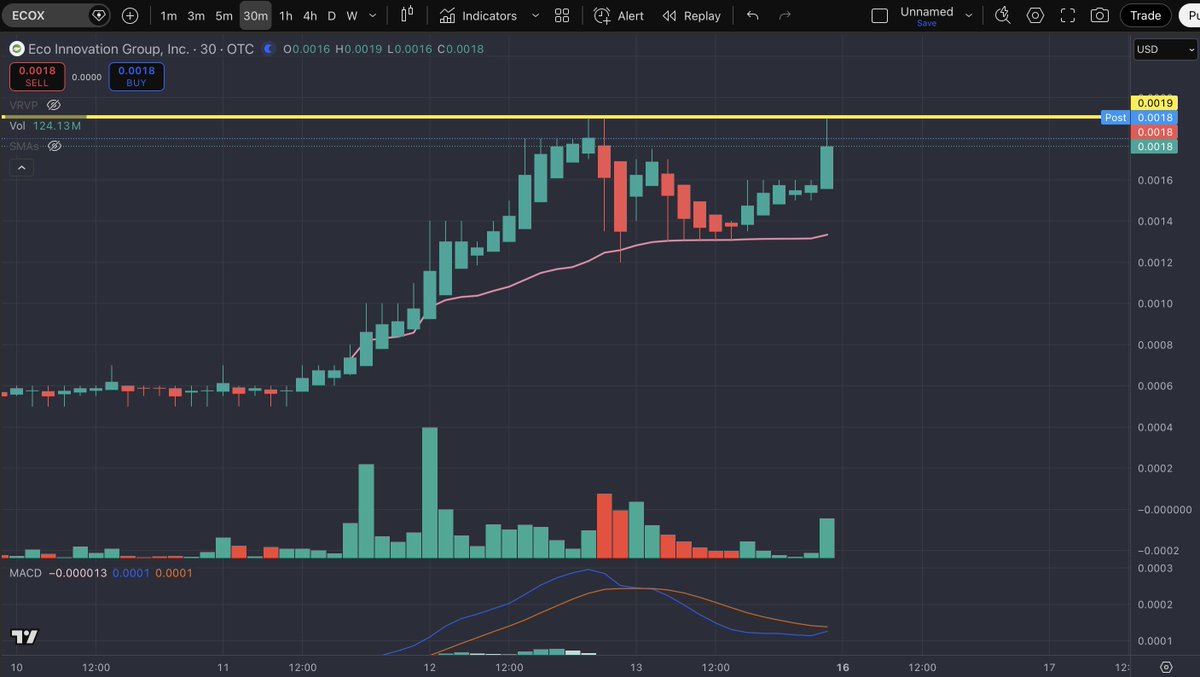Open the USD currency dropdown
The width and height of the screenshot is (1200, 677).
click(x=1165, y=50)
